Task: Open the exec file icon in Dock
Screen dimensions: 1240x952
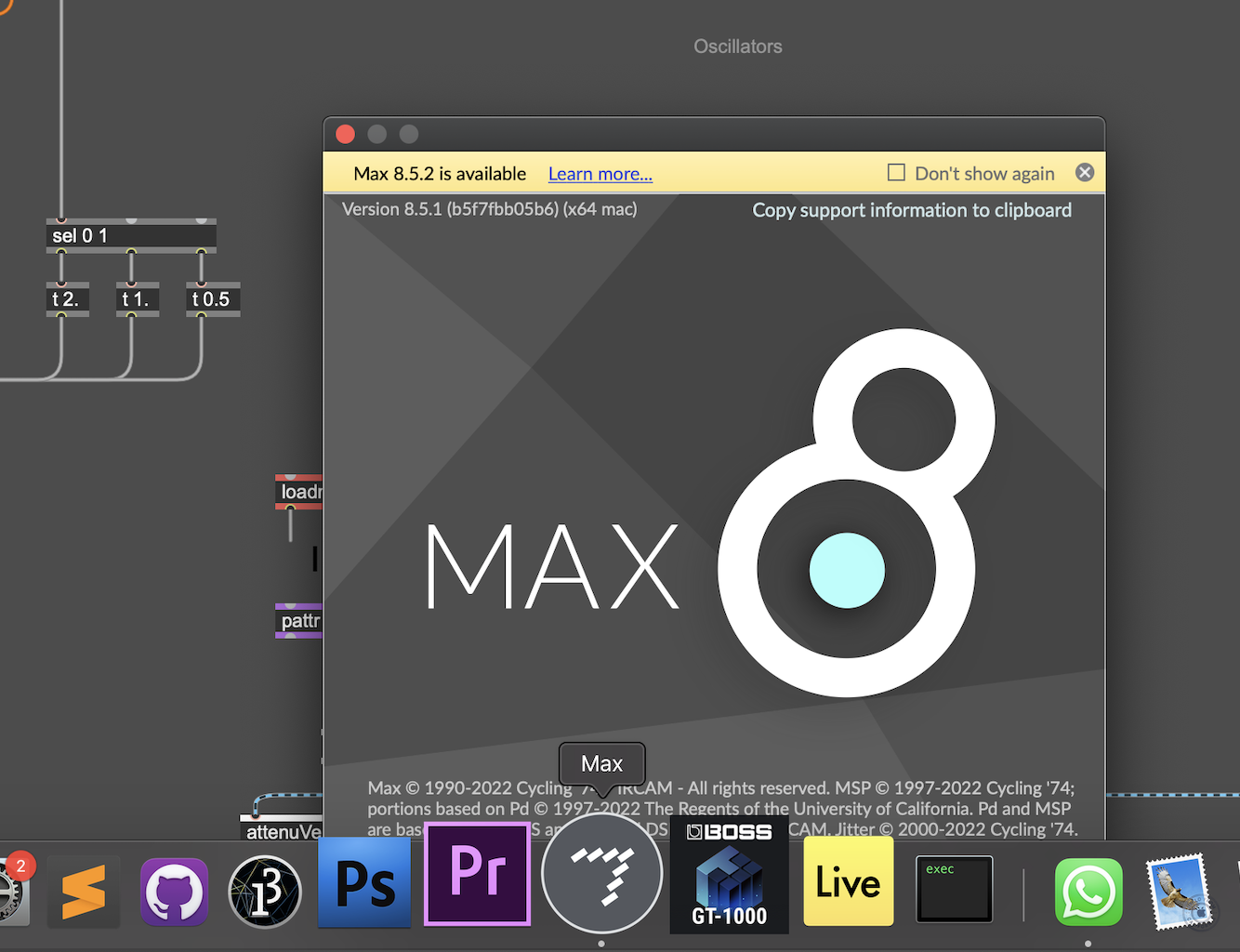Action: click(x=955, y=890)
